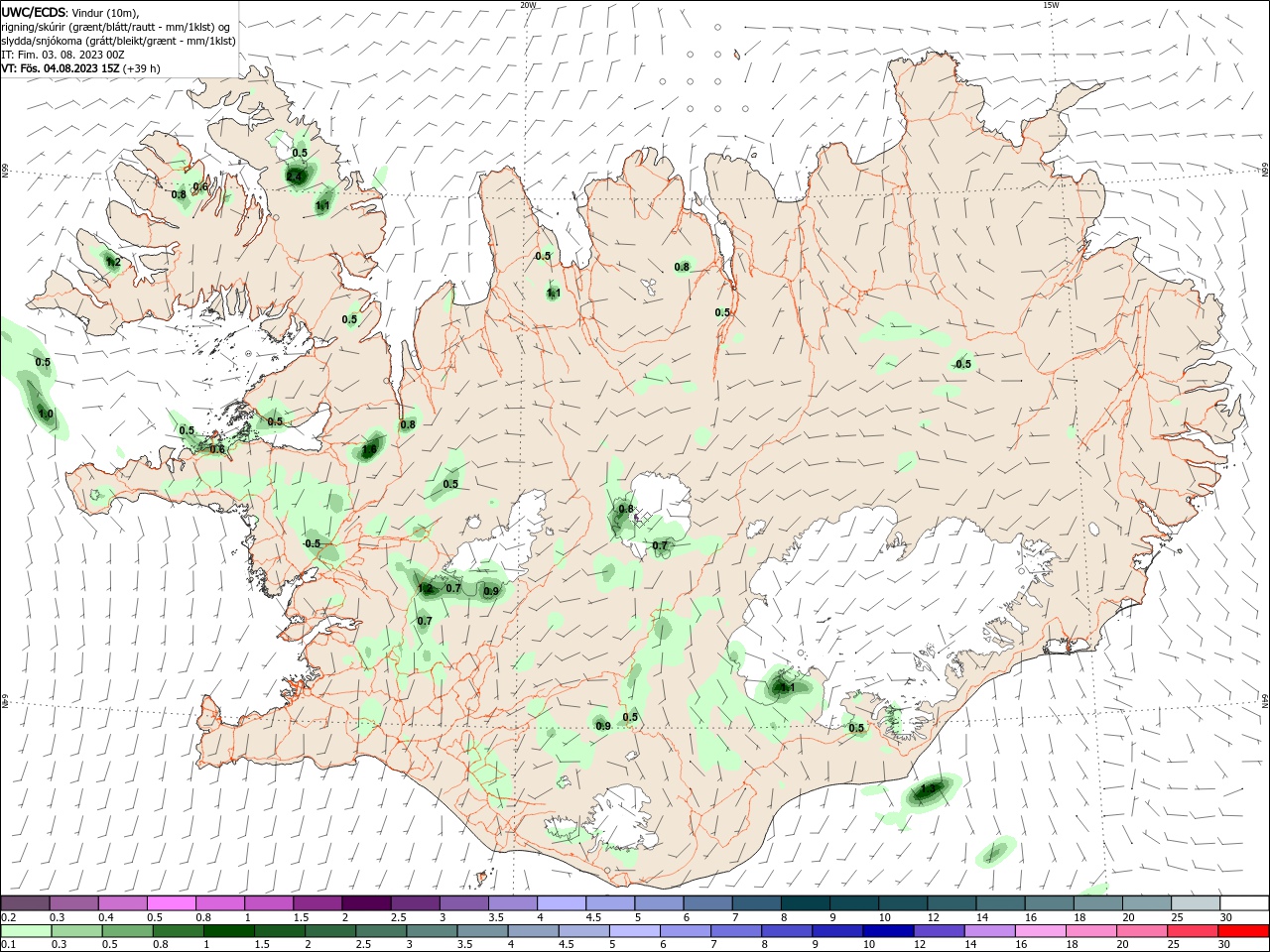
Task: Select the bright pink 0.5 swatch in purple scale
Action: tap(171, 903)
